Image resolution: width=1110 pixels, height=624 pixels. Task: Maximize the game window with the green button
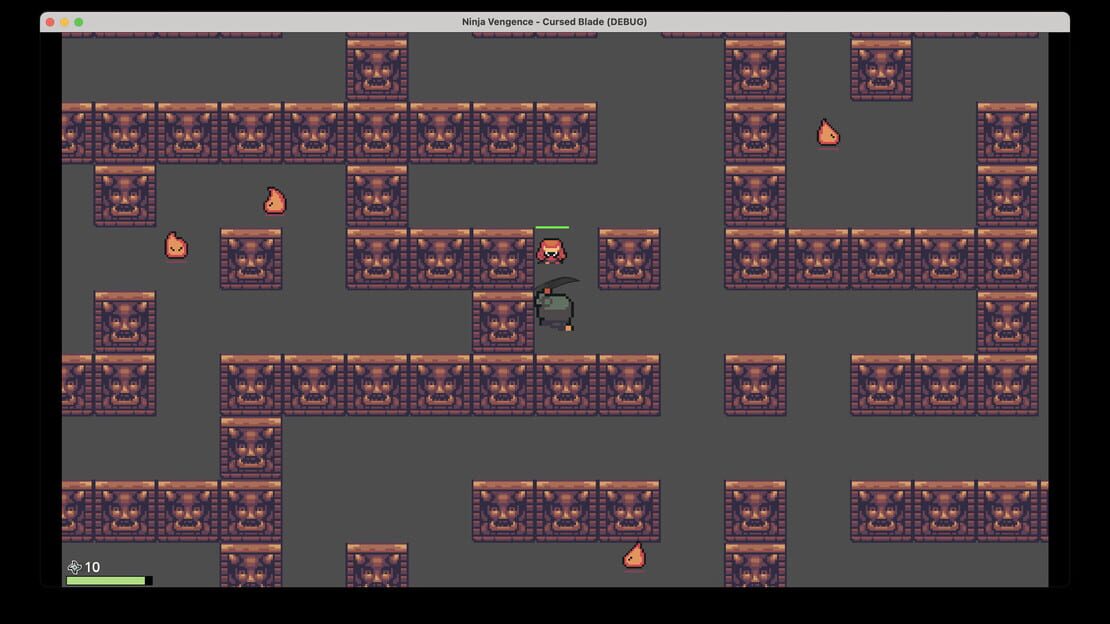[79, 22]
